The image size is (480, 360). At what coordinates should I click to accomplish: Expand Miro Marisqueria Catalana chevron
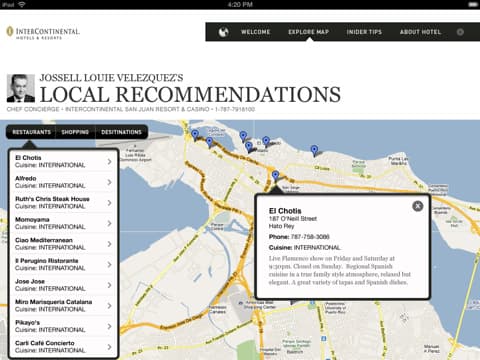tap(109, 306)
